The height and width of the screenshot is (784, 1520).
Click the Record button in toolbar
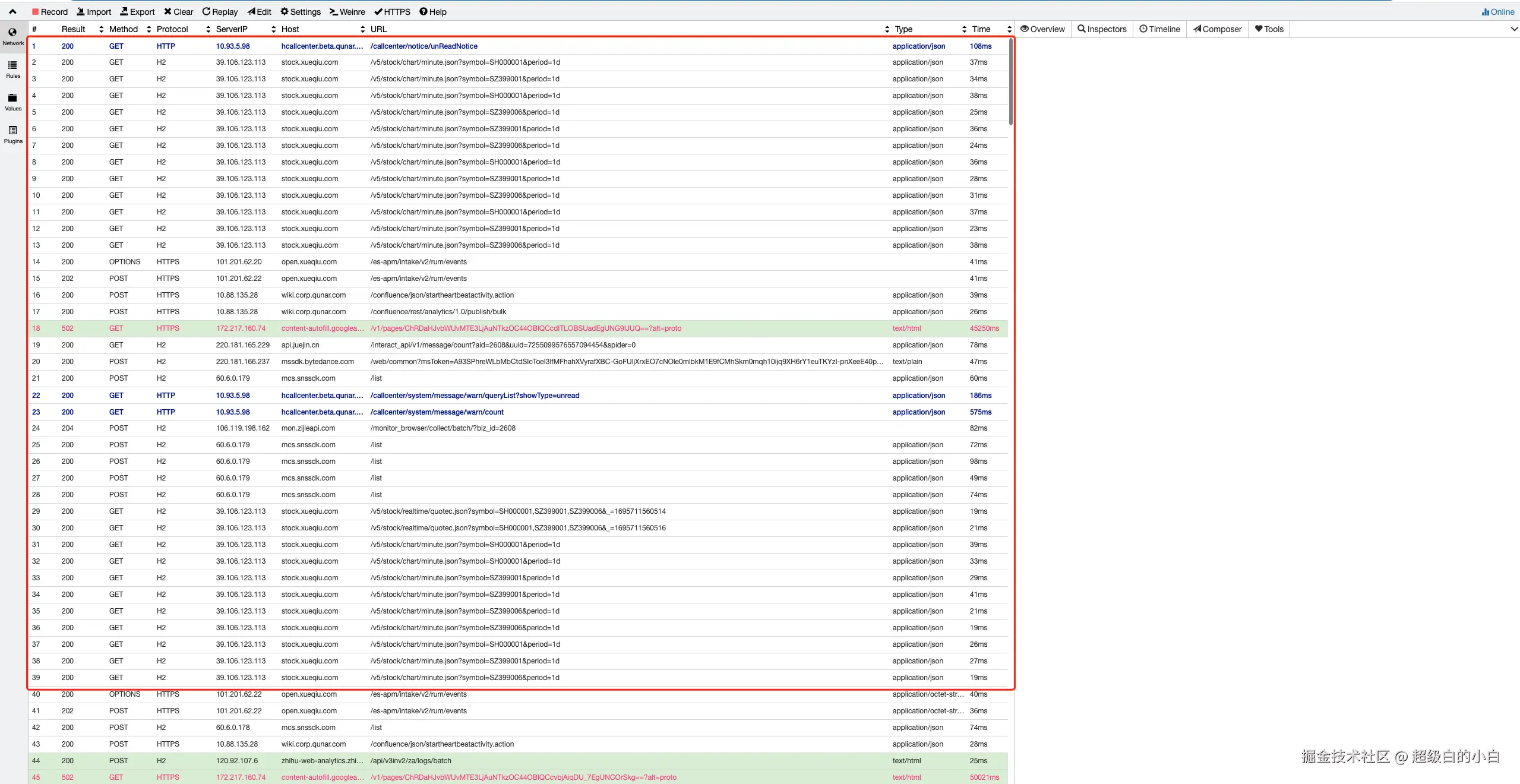[x=50, y=12]
